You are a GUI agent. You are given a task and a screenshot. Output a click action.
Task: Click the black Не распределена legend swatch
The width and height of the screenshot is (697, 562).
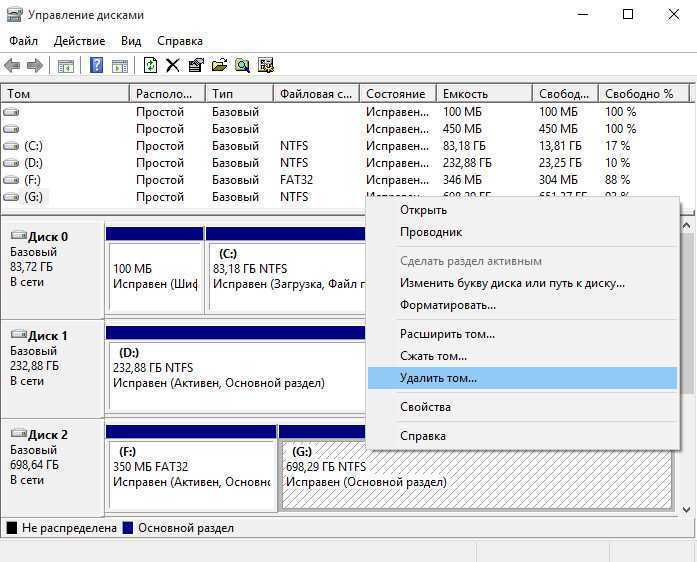(x=12, y=528)
